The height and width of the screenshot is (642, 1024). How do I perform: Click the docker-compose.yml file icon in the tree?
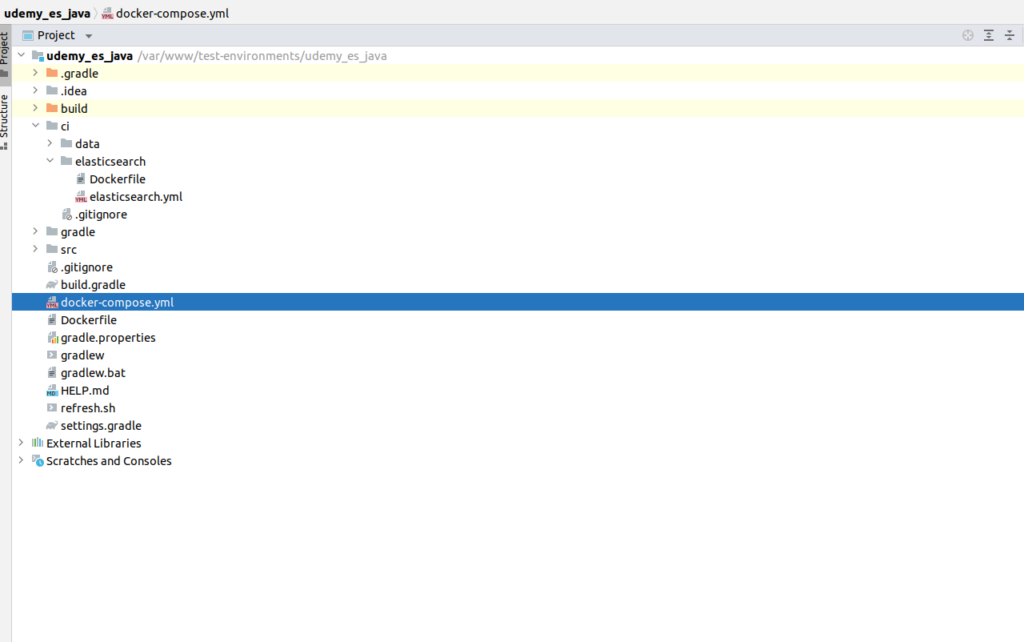(53, 302)
